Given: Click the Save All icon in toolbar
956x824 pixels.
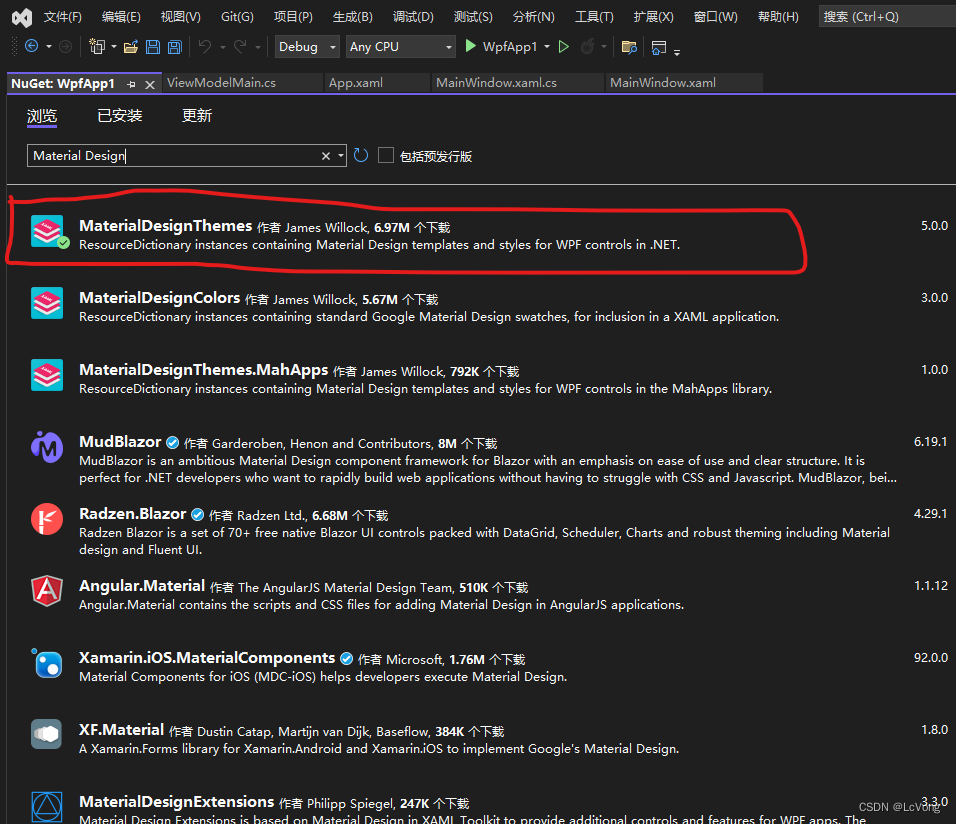Looking at the screenshot, I should tap(173, 46).
